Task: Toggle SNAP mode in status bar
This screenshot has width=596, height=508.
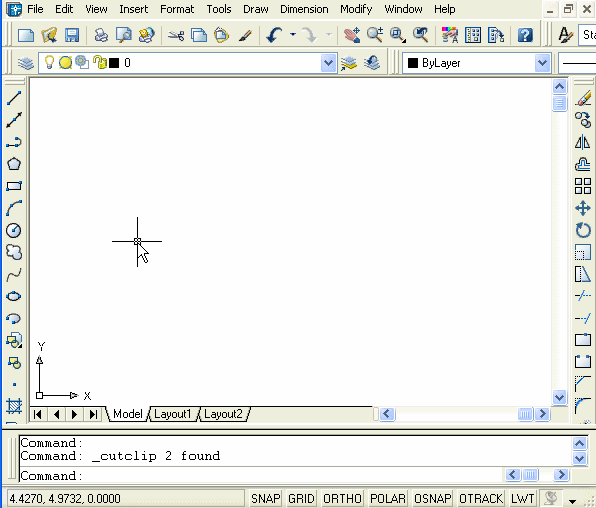Action: pos(265,498)
